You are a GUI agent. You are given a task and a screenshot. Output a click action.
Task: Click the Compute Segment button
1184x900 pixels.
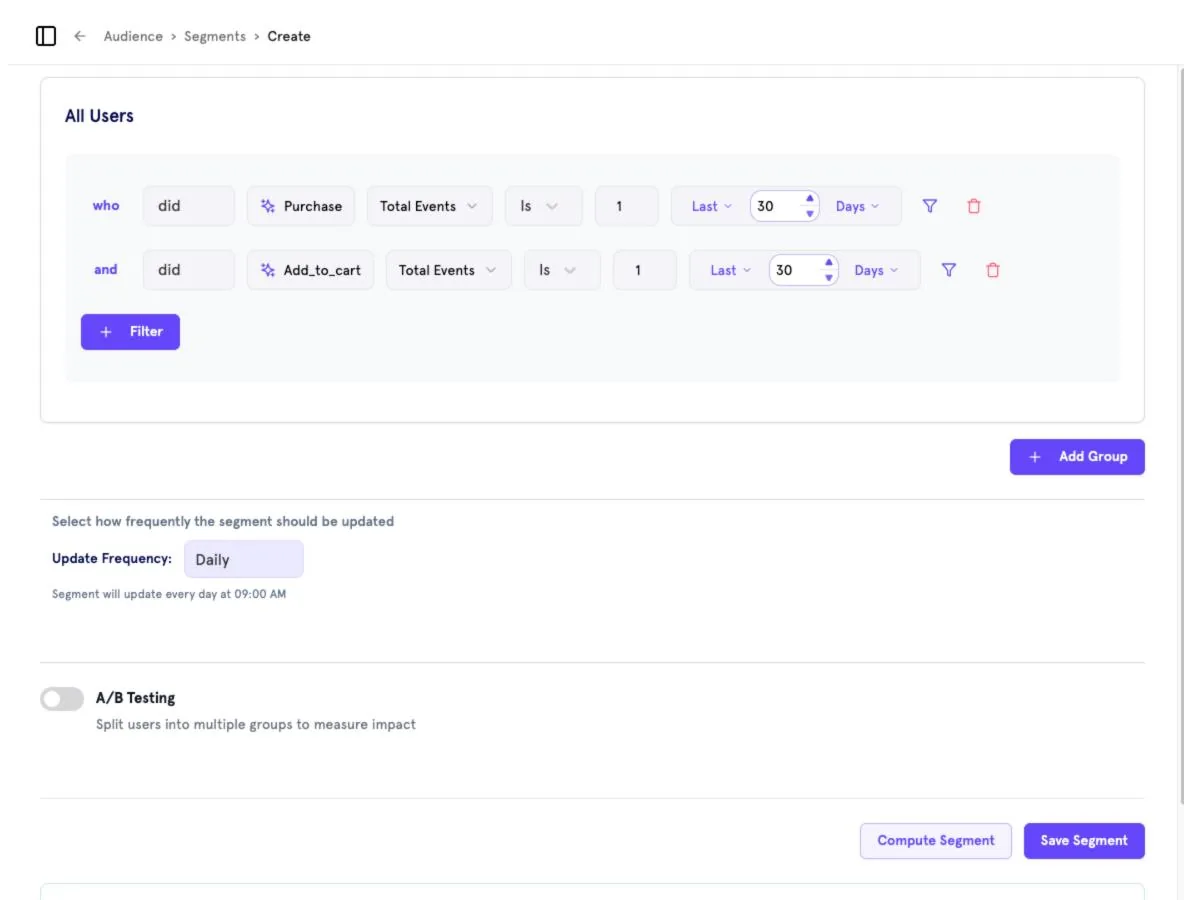(x=935, y=840)
